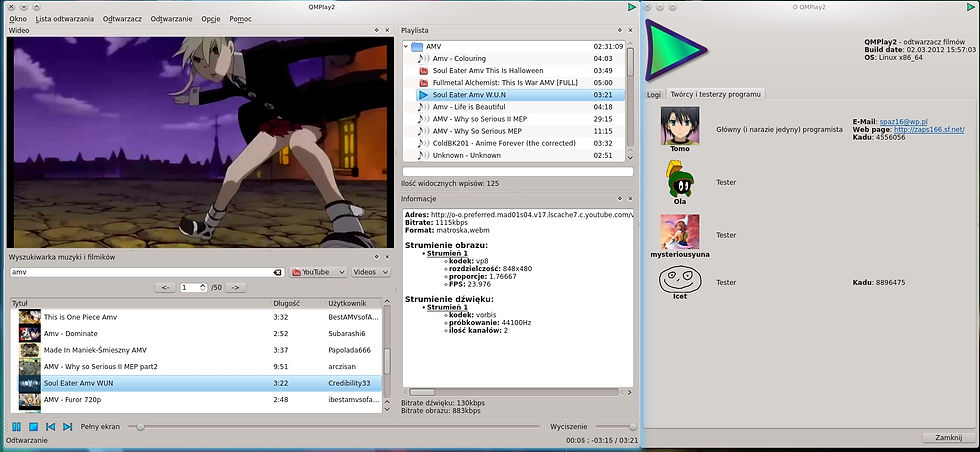Click play icon beside Soul Eater Amv W.U.N
Screen dimensions: 980x452
[424, 95]
